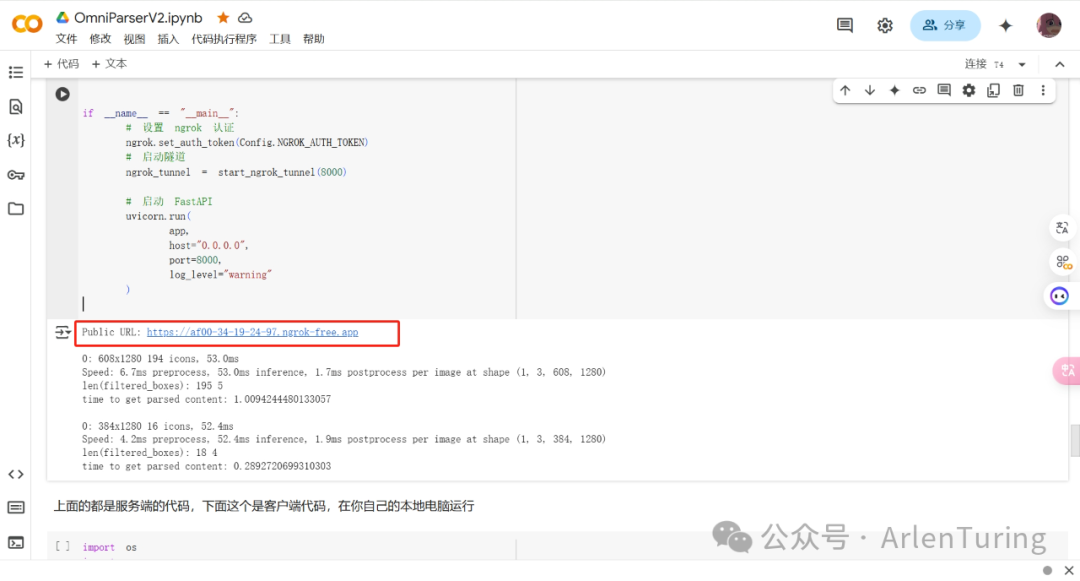Mirror cell in tab icon
The width and height of the screenshot is (1080, 581).
(993, 90)
